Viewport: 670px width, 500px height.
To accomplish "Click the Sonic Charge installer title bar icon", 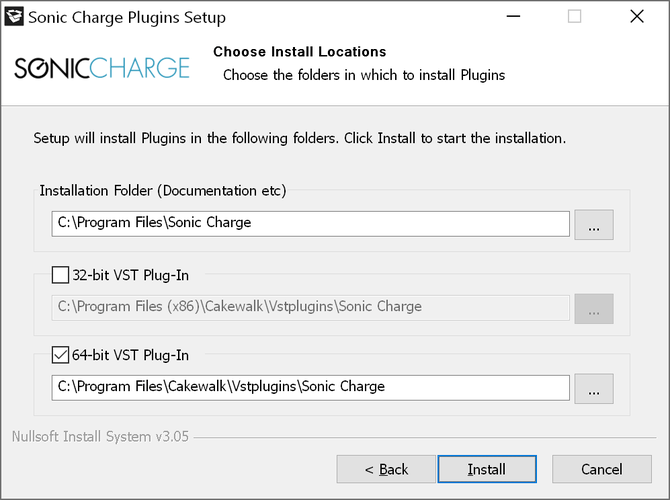I will 14,17.
